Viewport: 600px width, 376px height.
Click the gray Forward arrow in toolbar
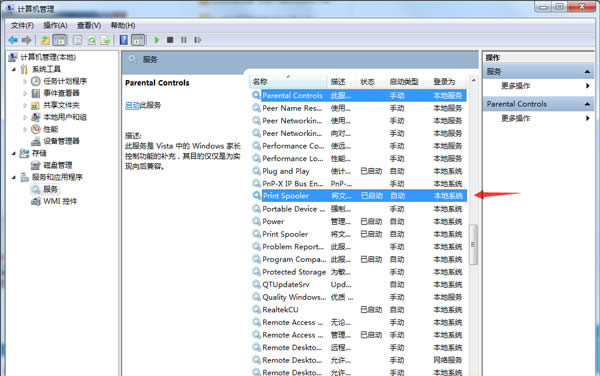point(27,40)
